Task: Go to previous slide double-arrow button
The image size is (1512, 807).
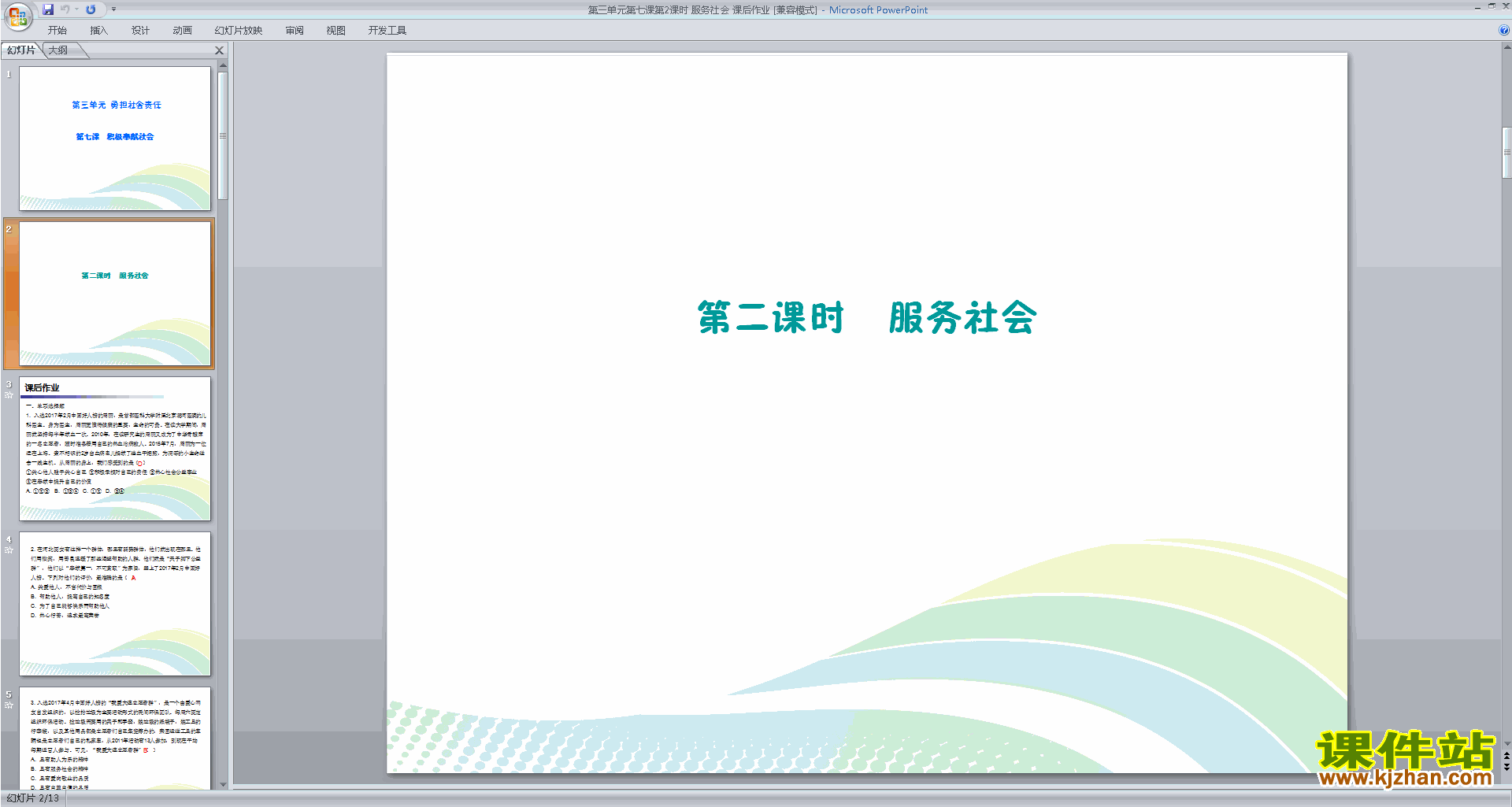Action: (1506, 756)
